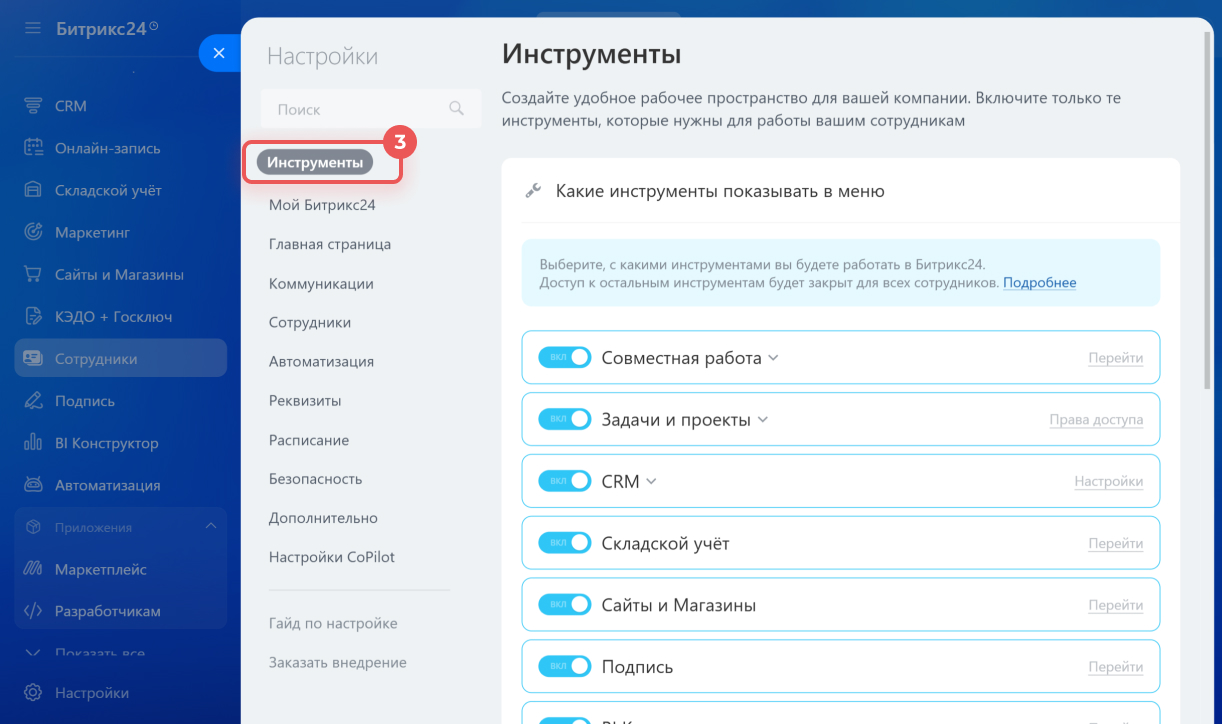This screenshot has height=724, width=1222.
Task: Click the Разработчикам code icon
Action: pyautogui.click(x=33, y=611)
